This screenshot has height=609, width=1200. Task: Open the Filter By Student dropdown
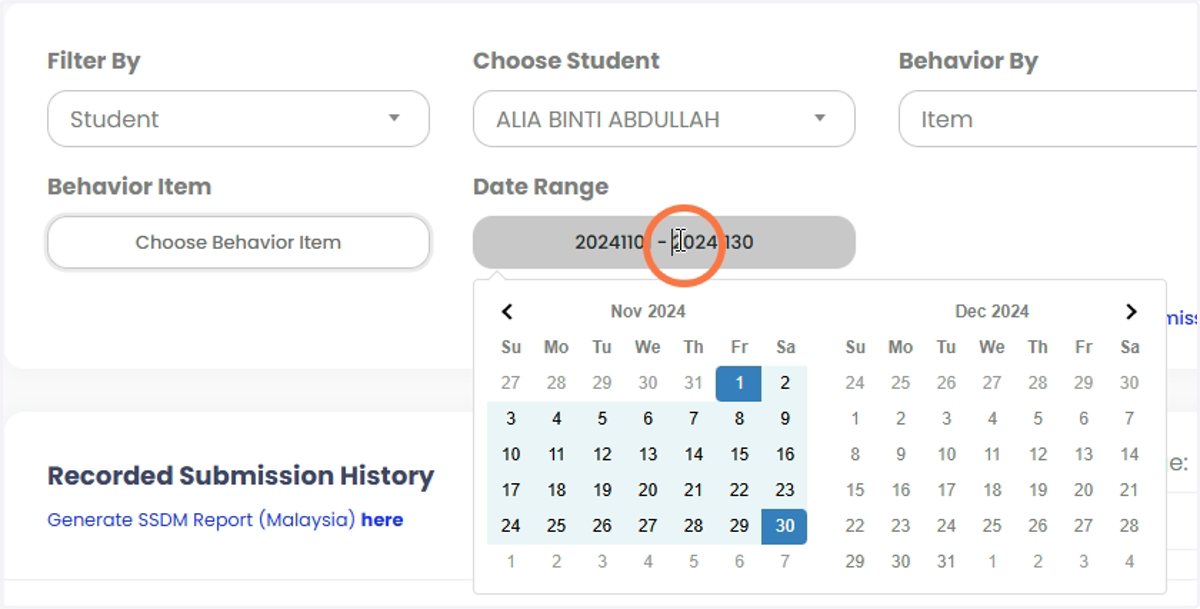[238, 119]
